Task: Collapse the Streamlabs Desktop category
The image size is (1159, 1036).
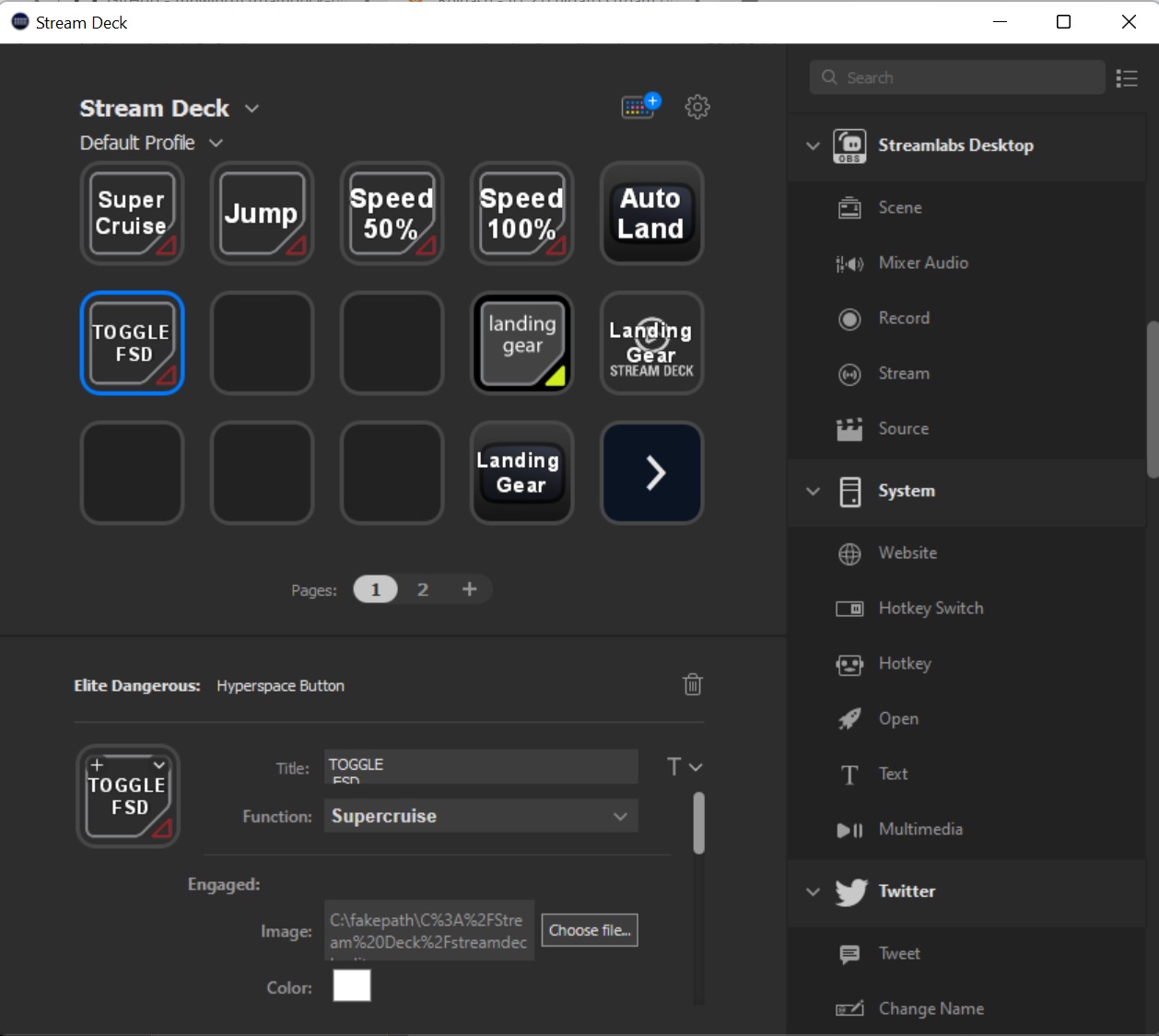Action: click(813, 146)
